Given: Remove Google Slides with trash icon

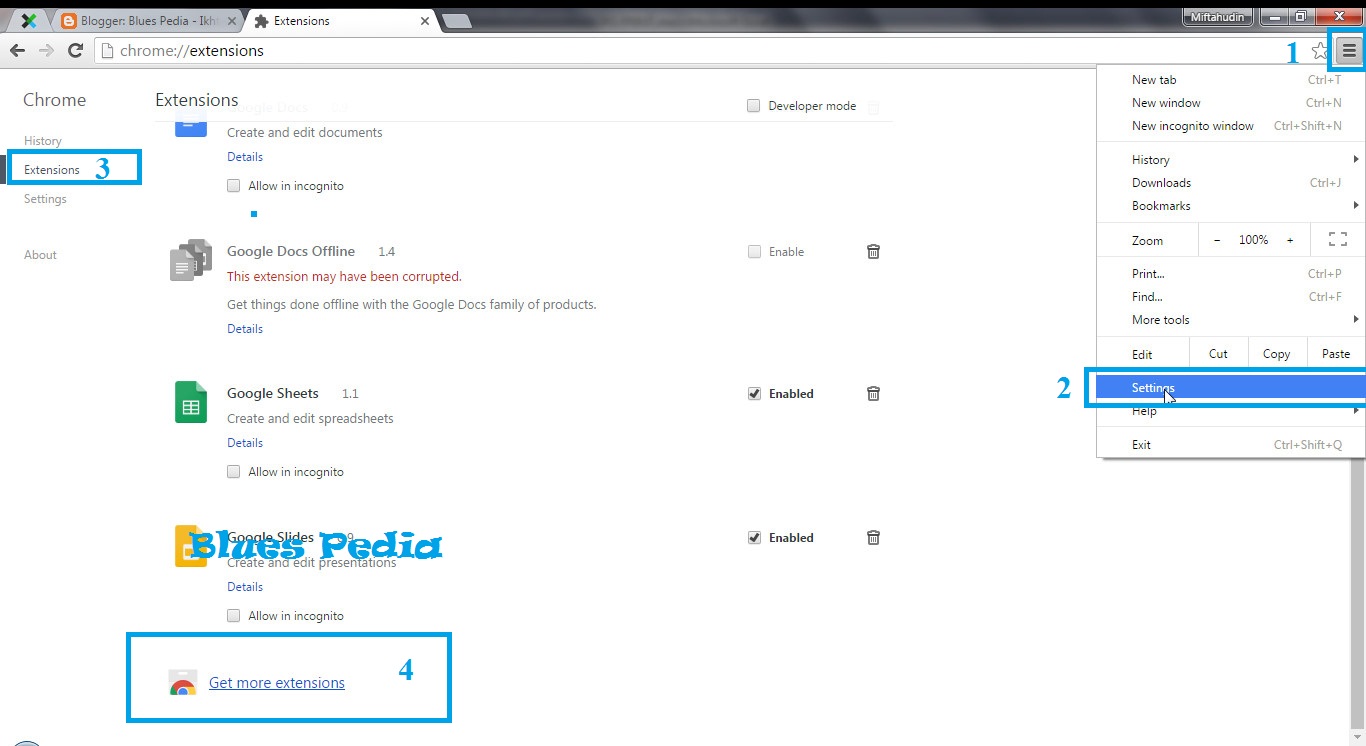Looking at the screenshot, I should pos(873,538).
